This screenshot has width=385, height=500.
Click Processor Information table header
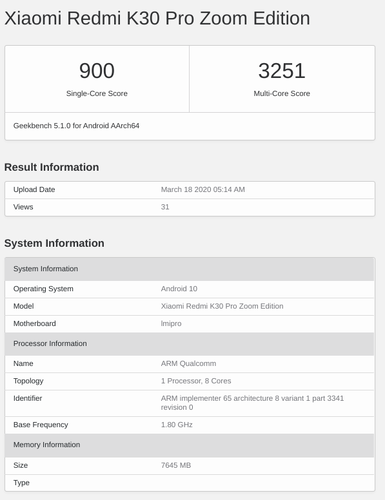click(190, 344)
